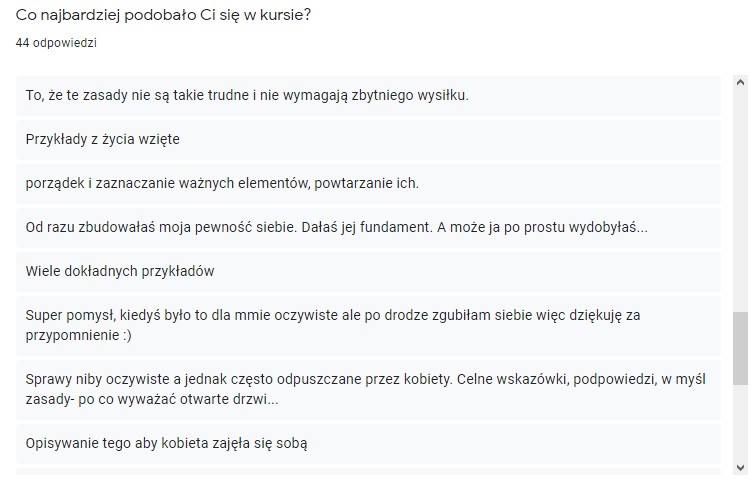Click the response 'porządek i zaznaczanie ważnych elementów'
Screen dimensions: 754x484
tap(368, 184)
